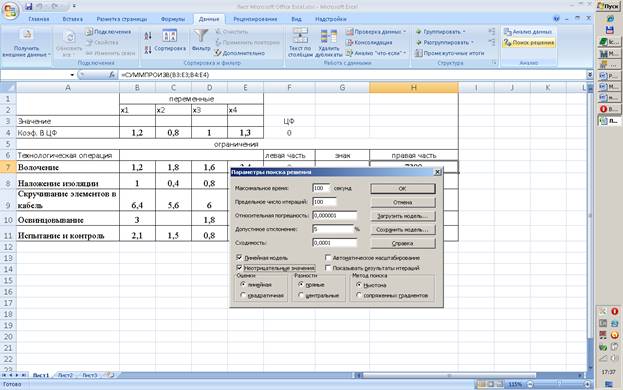Click the Сортировка sort icon
This screenshot has height=390, width=623.
tap(170, 36)
